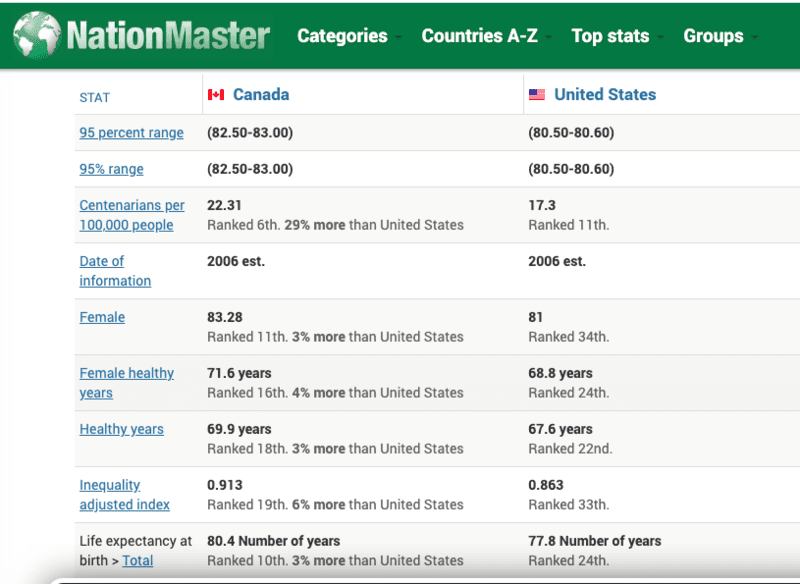Open the Total life expectancy link
This screenshot has height=584, width=800.
(138, 561)
